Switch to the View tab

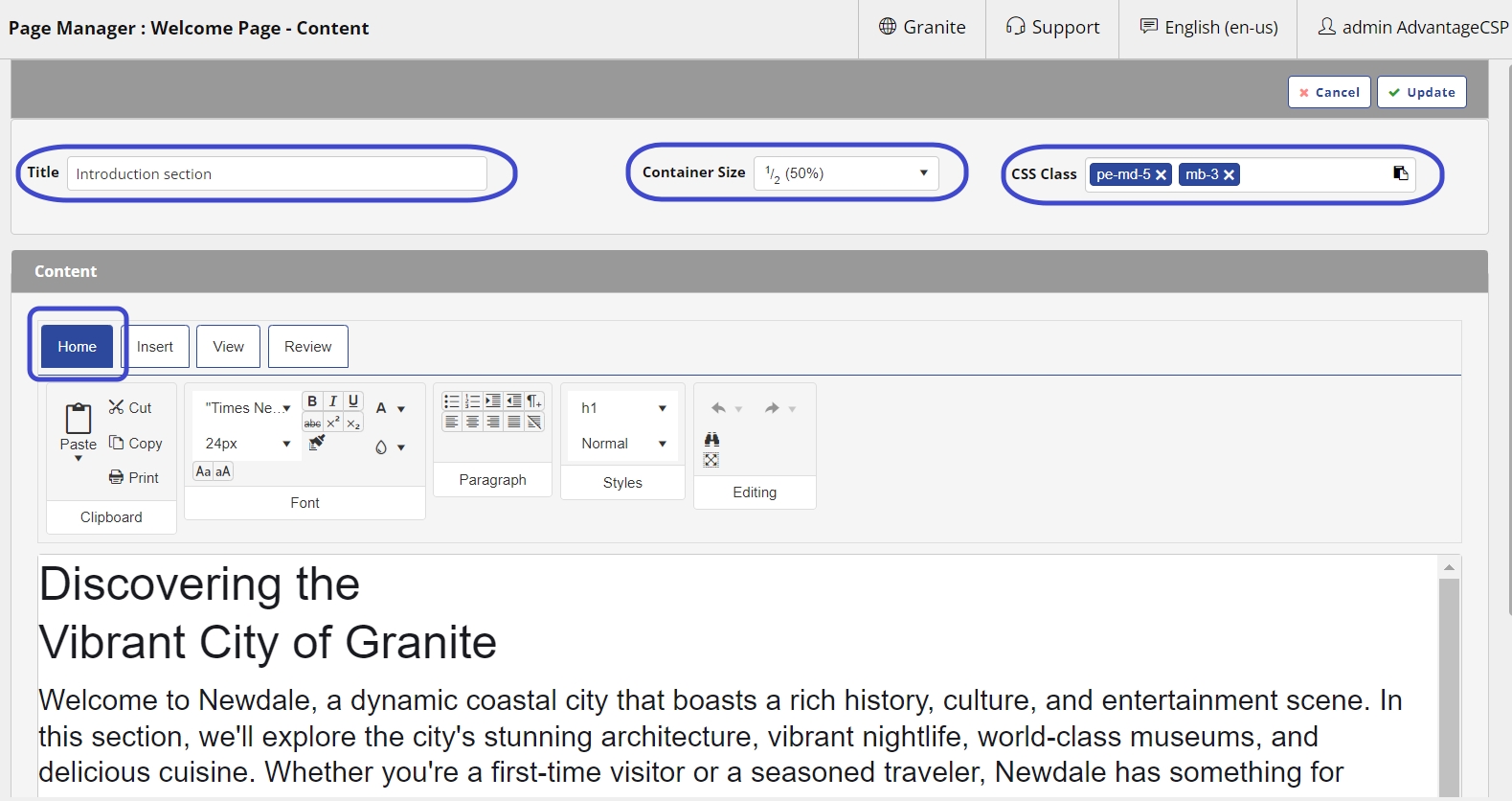click(228, 346)
